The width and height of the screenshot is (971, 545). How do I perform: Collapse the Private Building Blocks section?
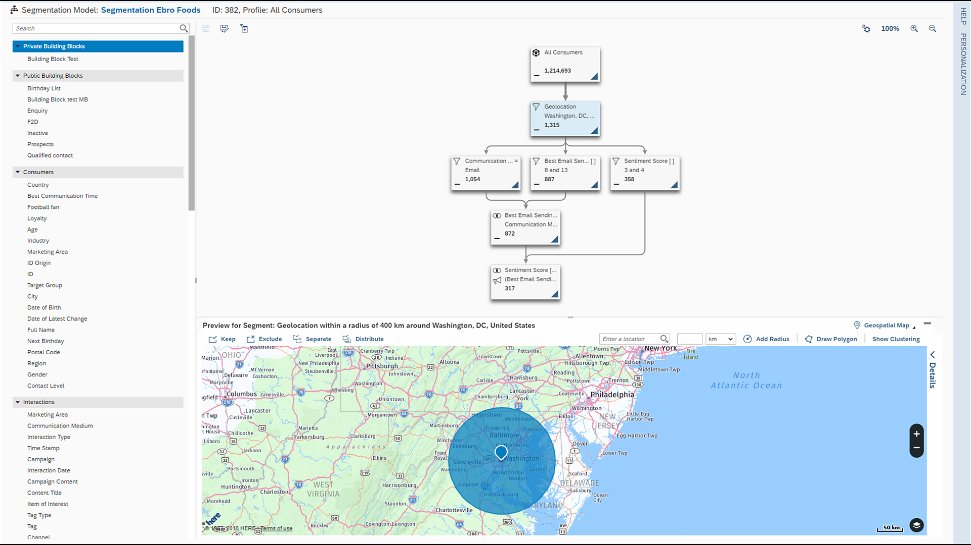click(17, 46)
